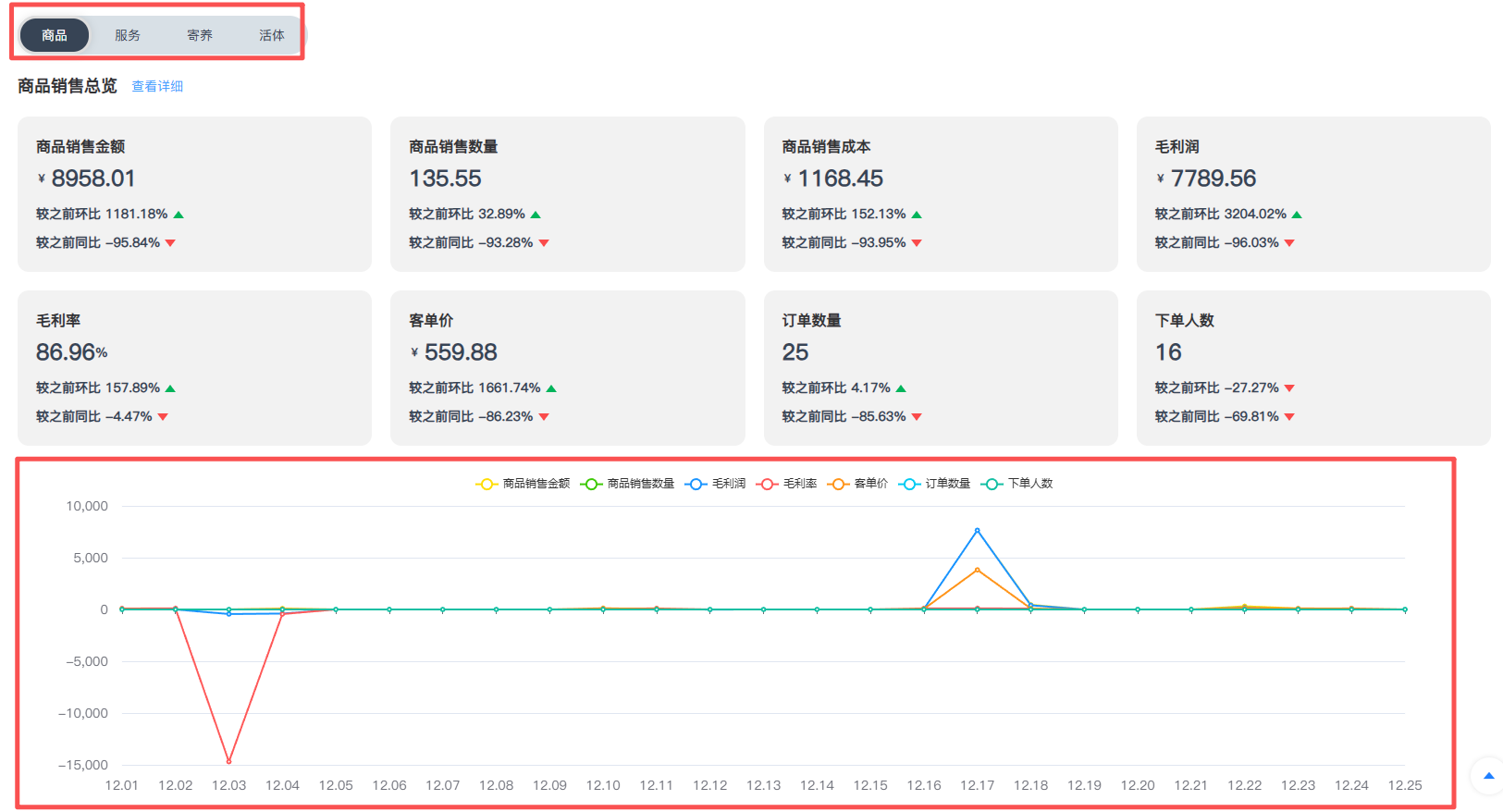Open the 活体 tab
The width and height of the screenshot is (1503, 812).
click(271, 35)
